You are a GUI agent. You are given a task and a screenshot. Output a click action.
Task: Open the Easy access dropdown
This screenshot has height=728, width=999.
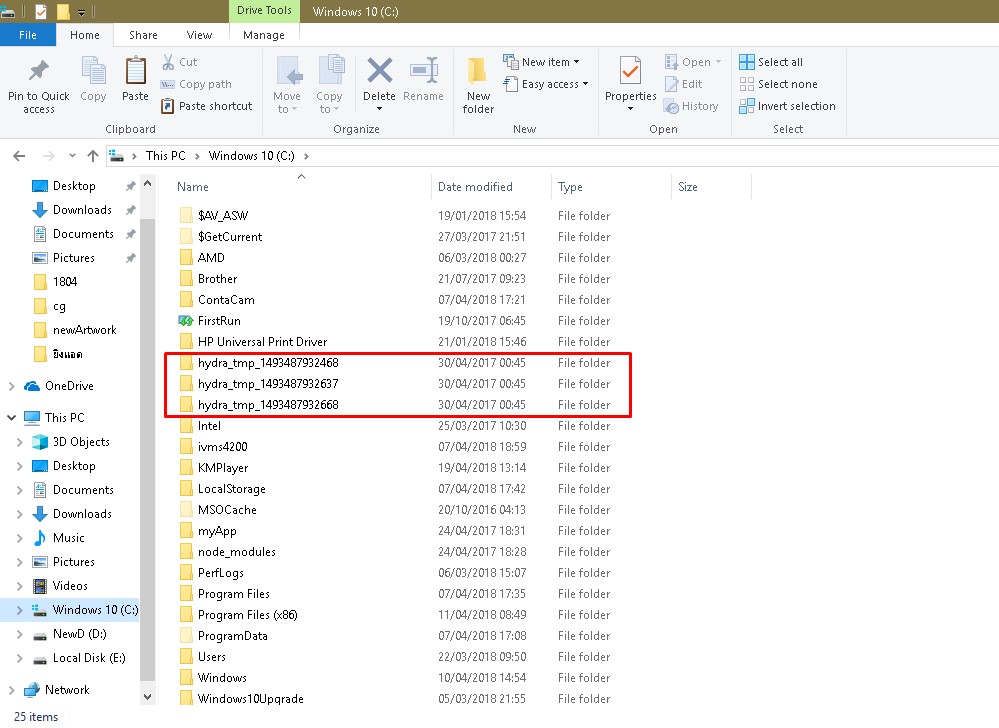[x=546, y=84]
